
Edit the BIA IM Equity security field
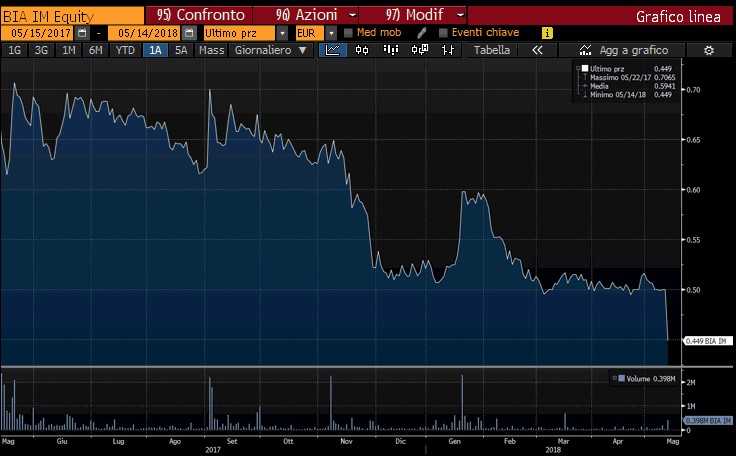click(72, 16)
